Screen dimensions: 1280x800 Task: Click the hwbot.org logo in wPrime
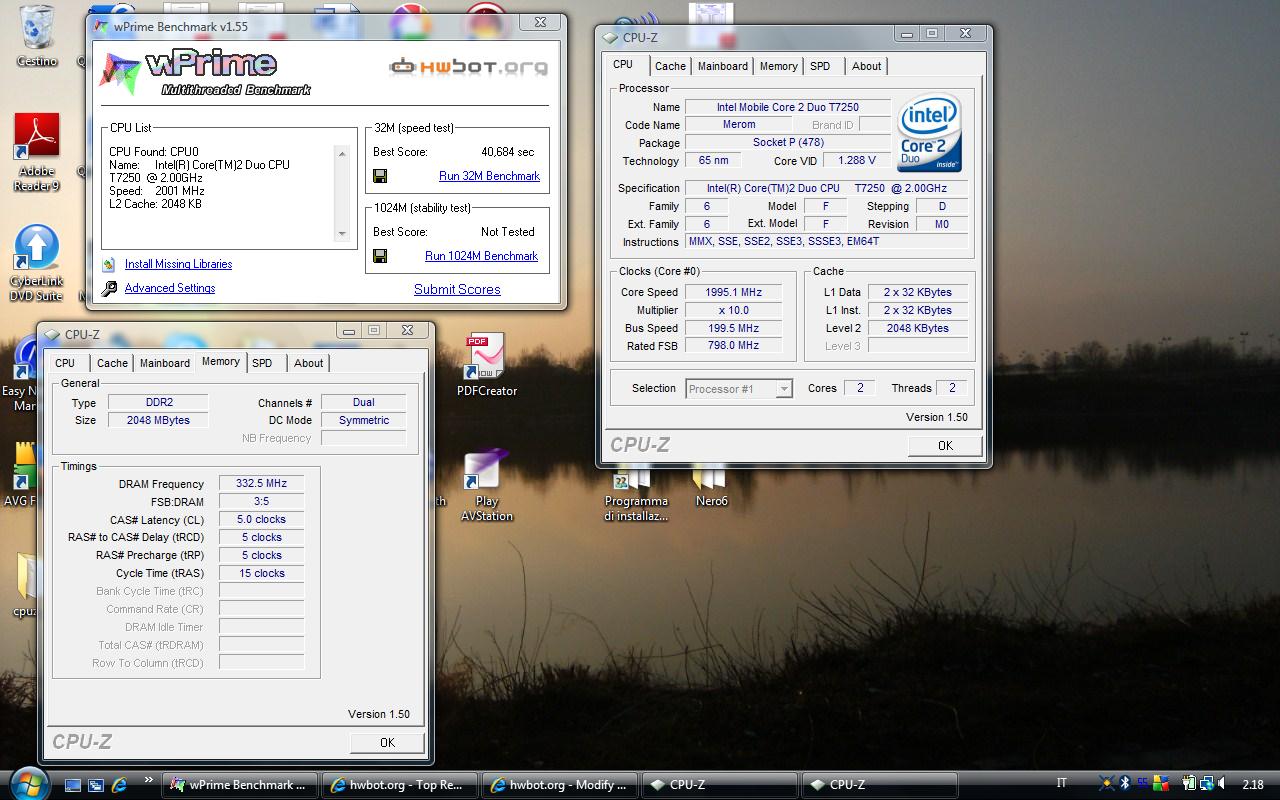[x=468, y=67]
